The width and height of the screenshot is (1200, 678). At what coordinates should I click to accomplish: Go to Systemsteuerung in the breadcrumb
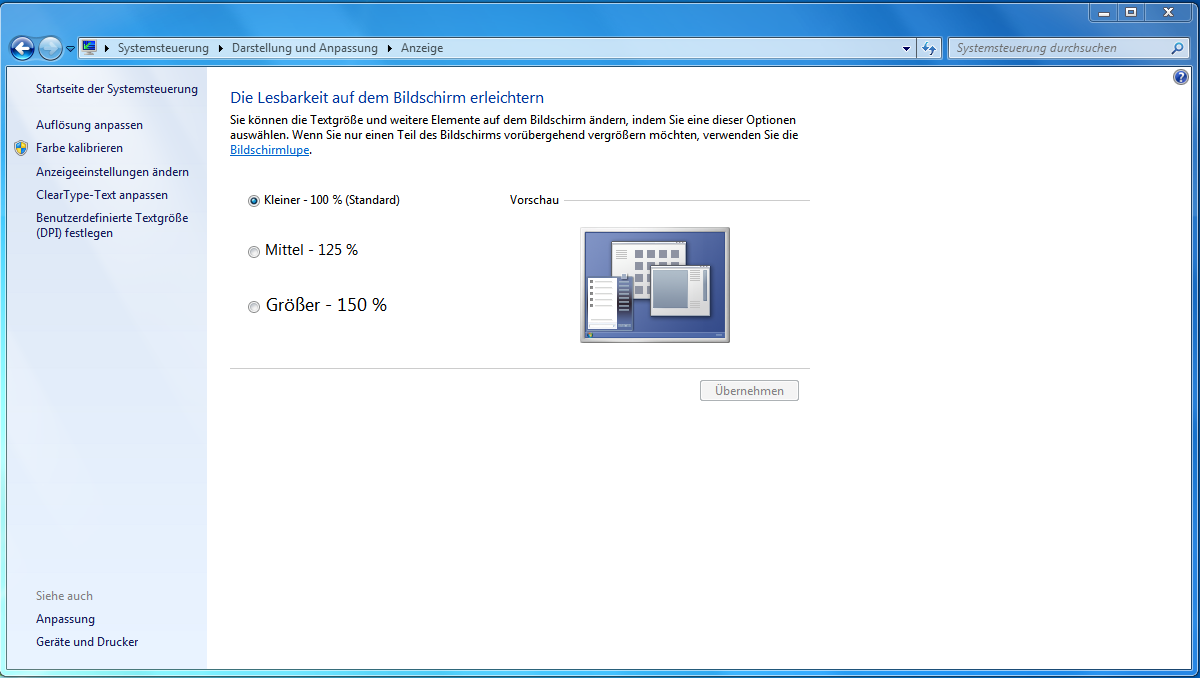(x=163, y=48)
